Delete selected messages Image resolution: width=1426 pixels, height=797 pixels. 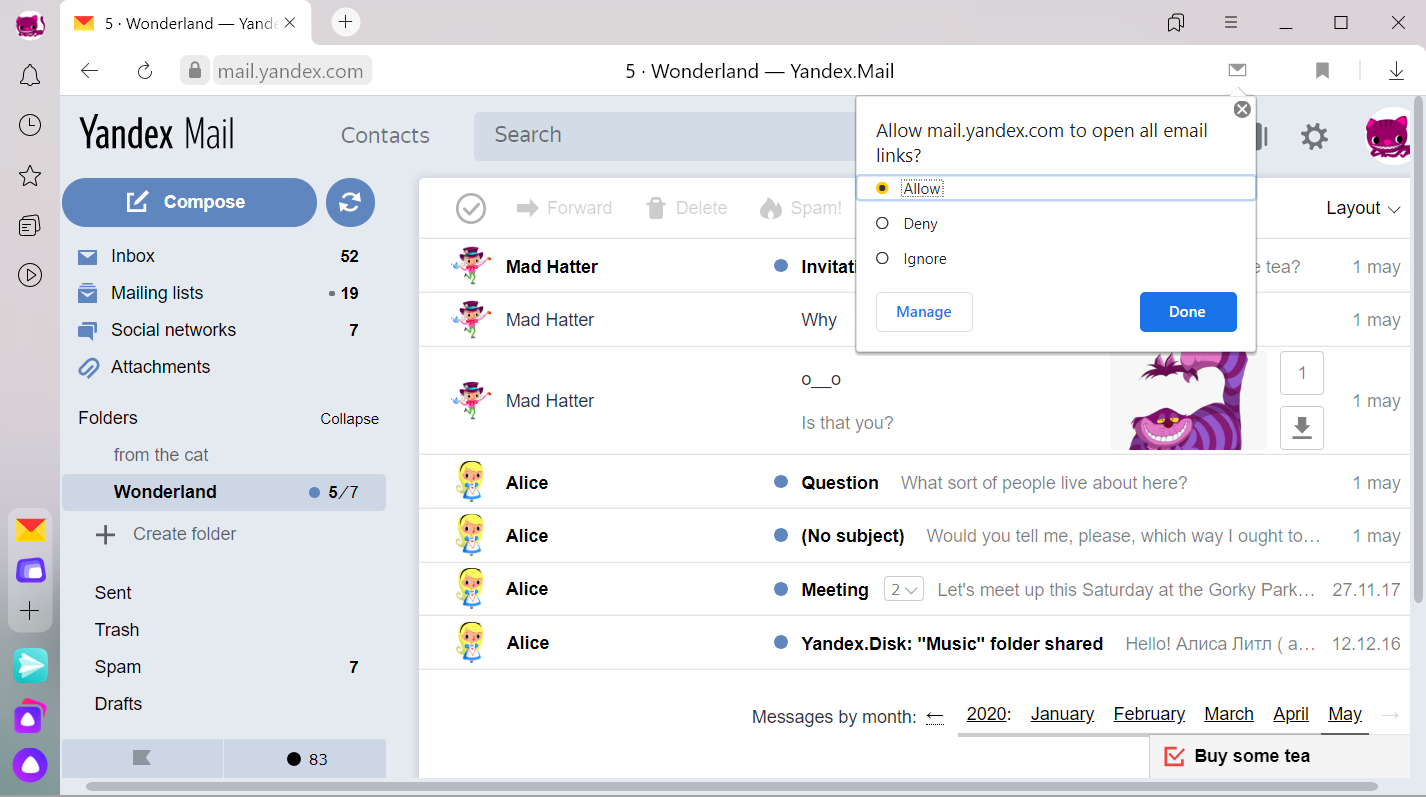coord(686,208)
